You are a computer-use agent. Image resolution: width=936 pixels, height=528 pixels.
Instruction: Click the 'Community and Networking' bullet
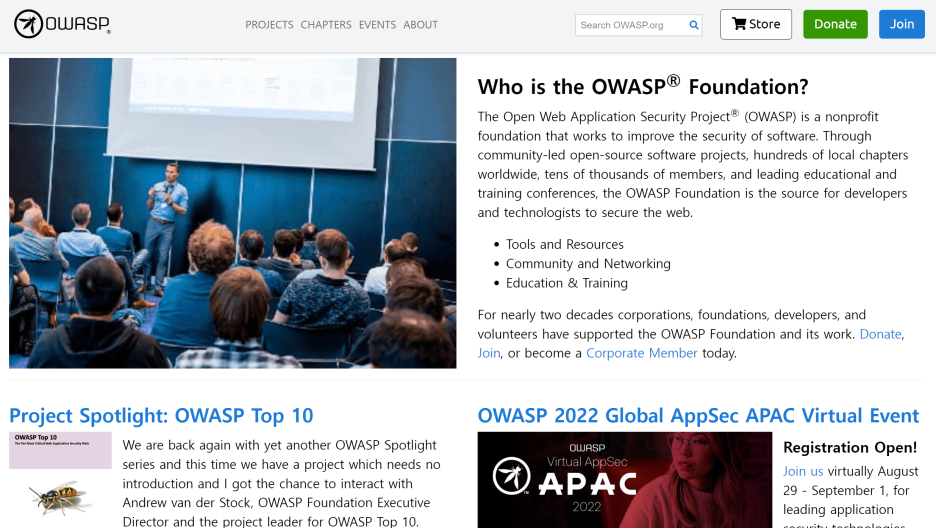point(588,264)
